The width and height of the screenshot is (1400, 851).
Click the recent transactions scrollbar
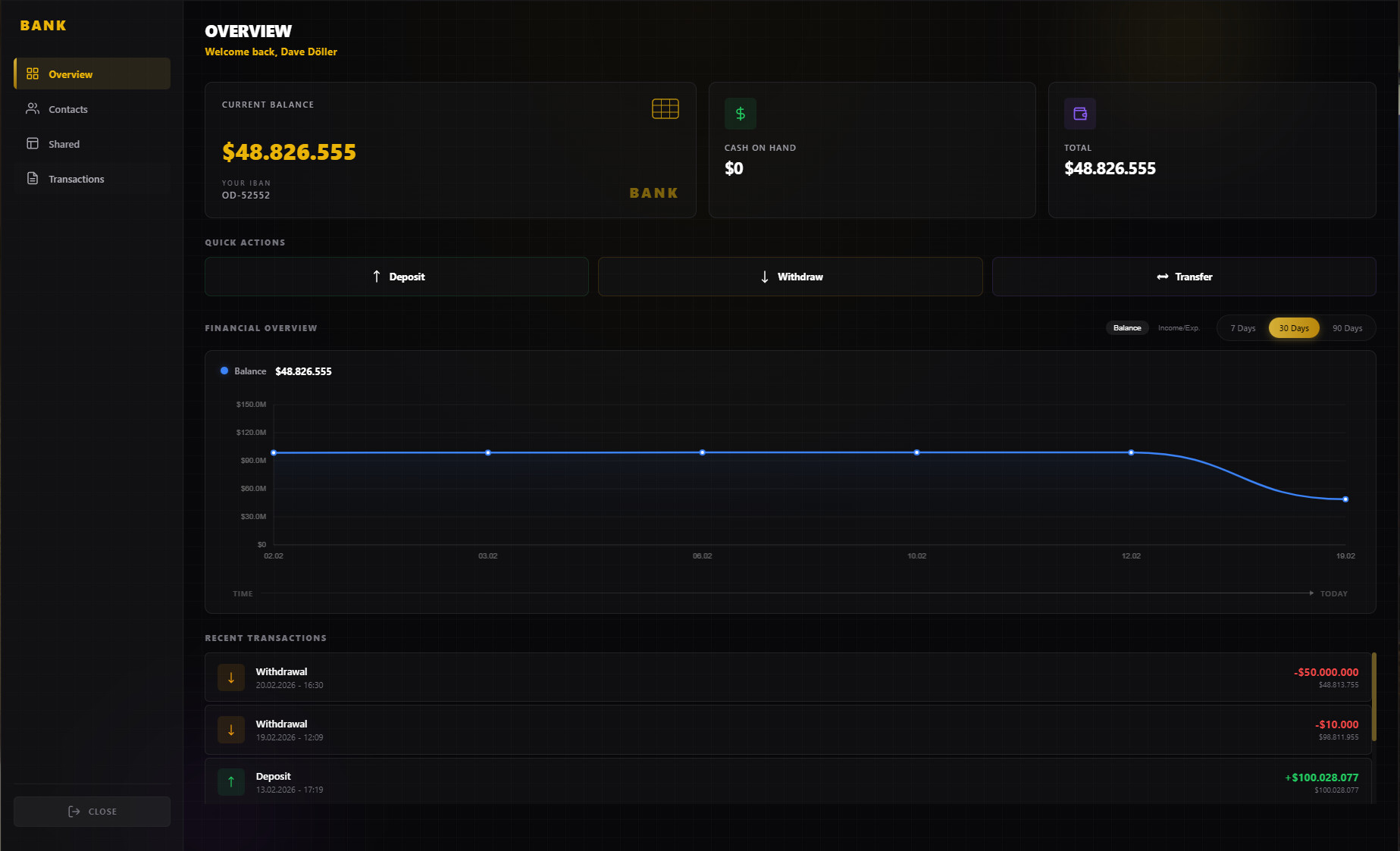click(1373, 697)
